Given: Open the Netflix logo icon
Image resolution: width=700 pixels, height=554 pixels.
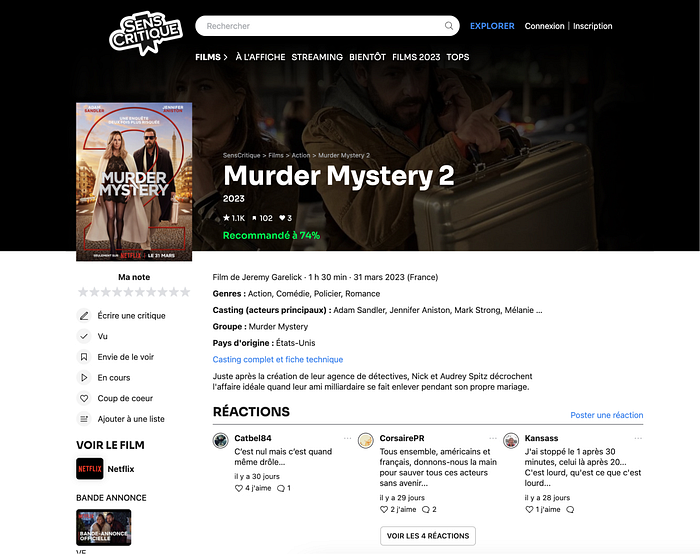Looking at the screenshot, I should (x=90, y=469).
